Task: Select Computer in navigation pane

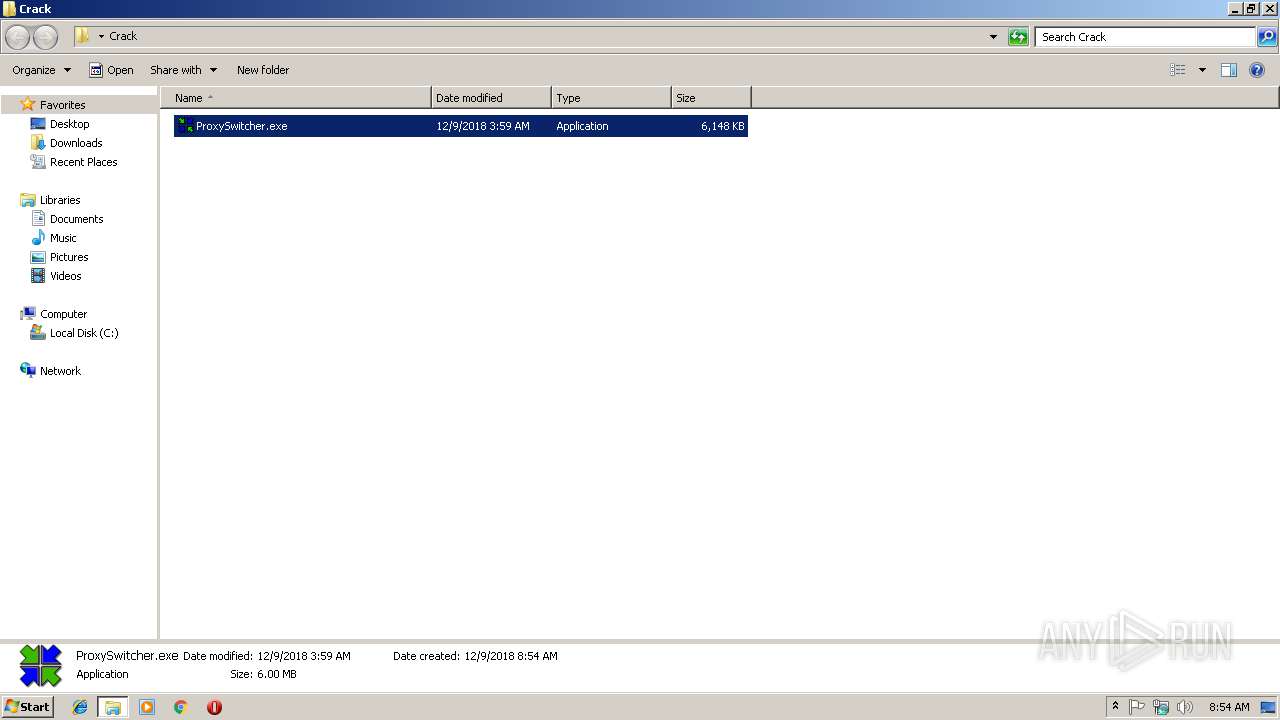Action: click(63, 314)
